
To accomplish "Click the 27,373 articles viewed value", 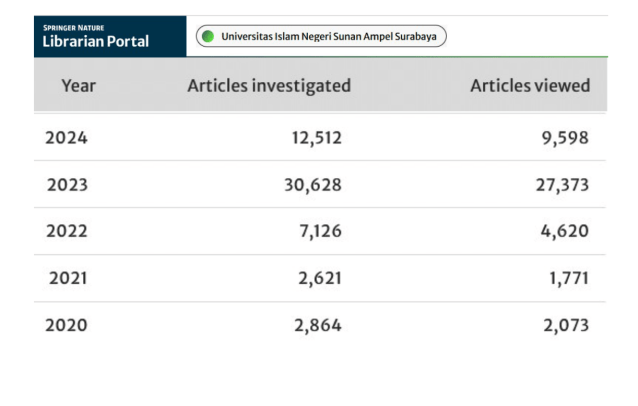I will tap(562, 185).
